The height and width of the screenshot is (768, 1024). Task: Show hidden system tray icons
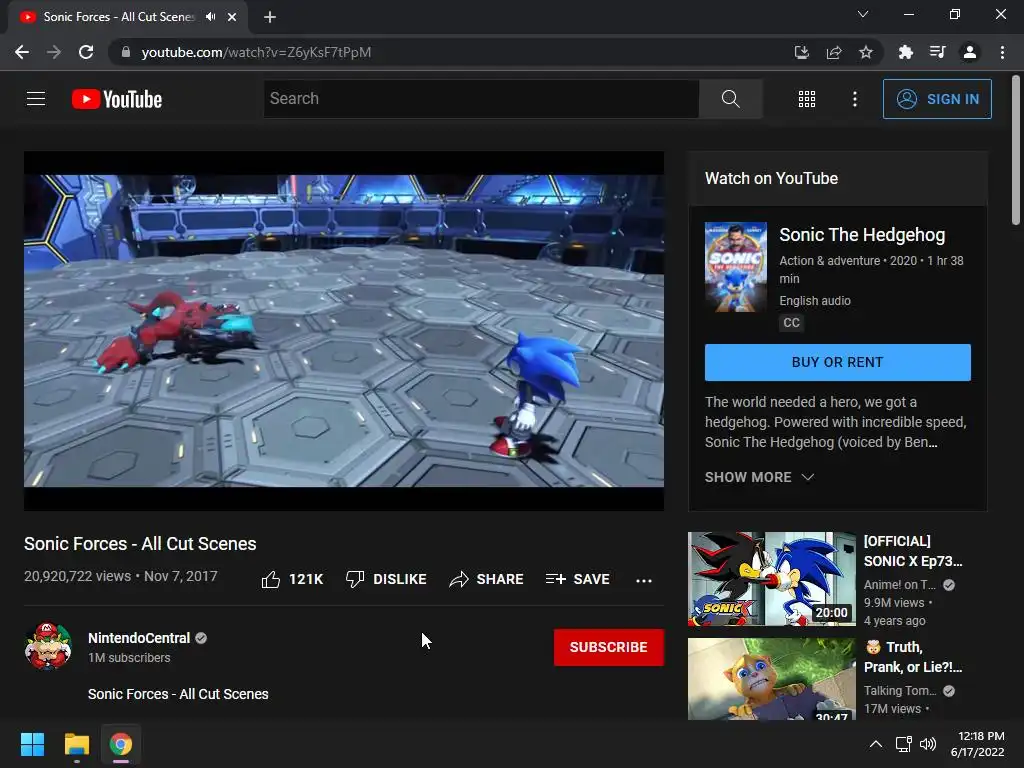876,744
